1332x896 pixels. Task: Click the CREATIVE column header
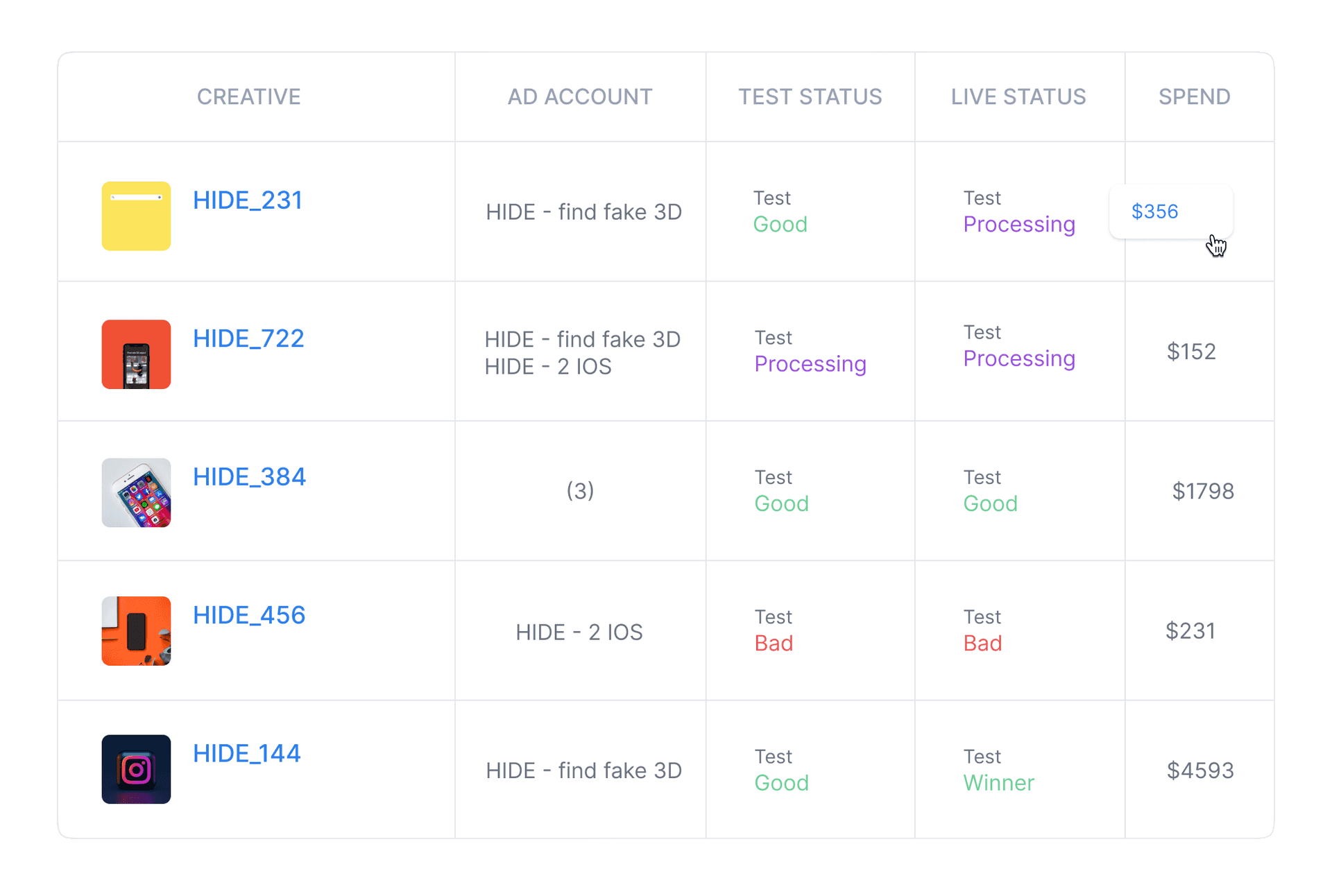tap(249, 96)
